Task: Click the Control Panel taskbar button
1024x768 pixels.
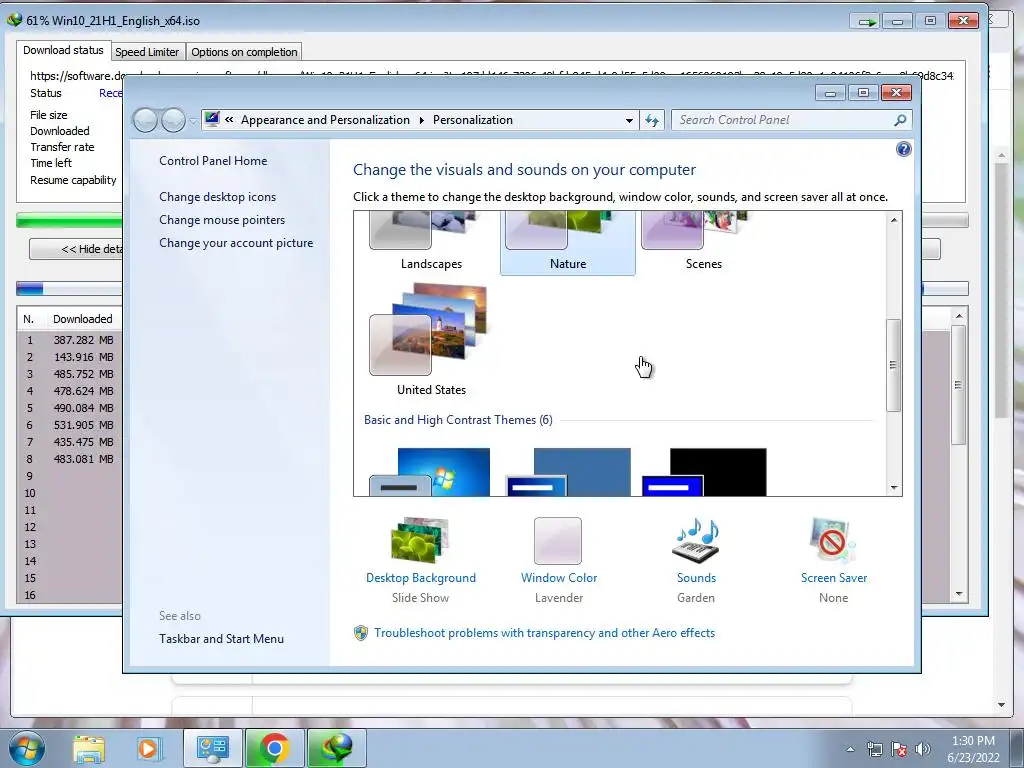Action: click(212, 748)
